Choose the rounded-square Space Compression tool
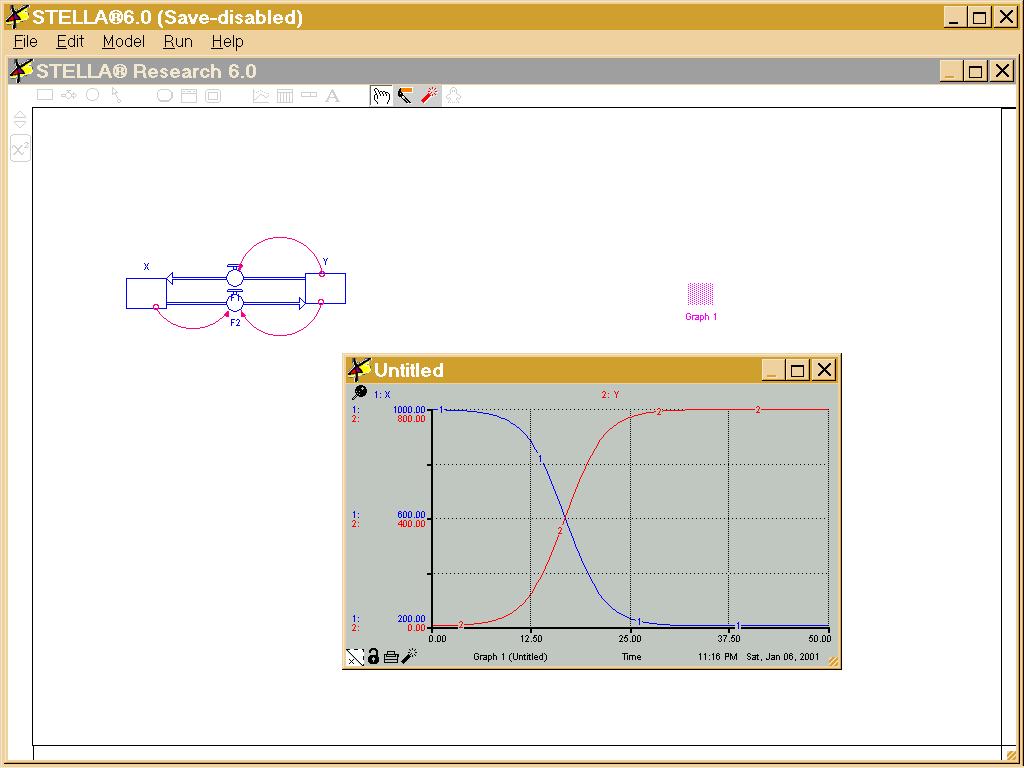The image size is (1024, 768). click(213, 96)
